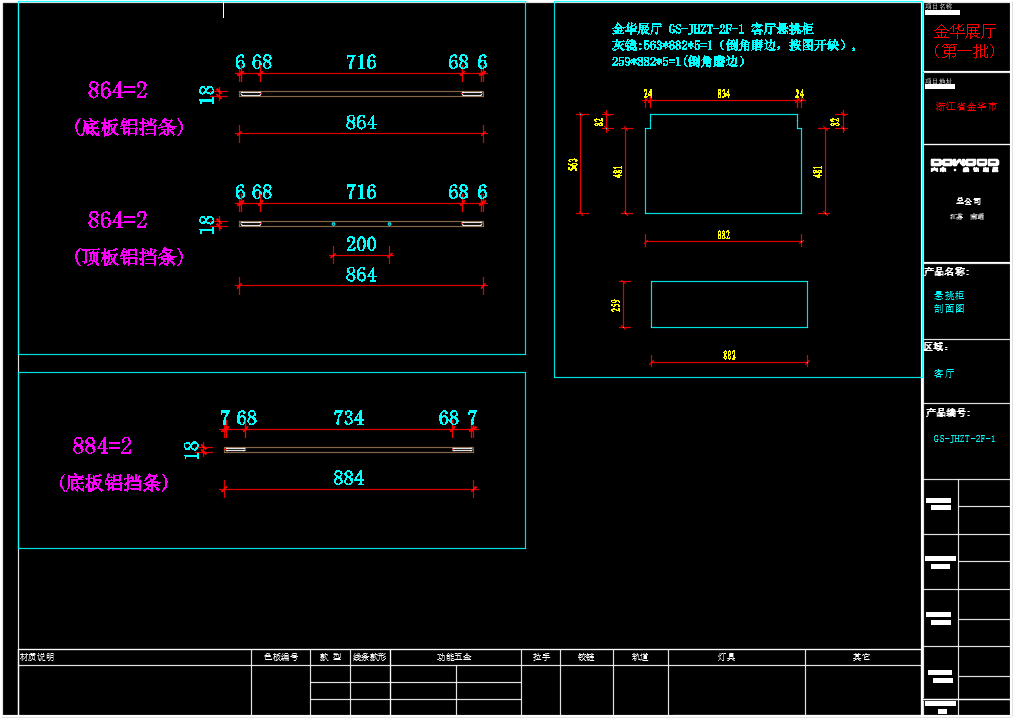Select the "总公司" text under the logo
Viewport: 1013px width, 718px height.
pos(968,201)
